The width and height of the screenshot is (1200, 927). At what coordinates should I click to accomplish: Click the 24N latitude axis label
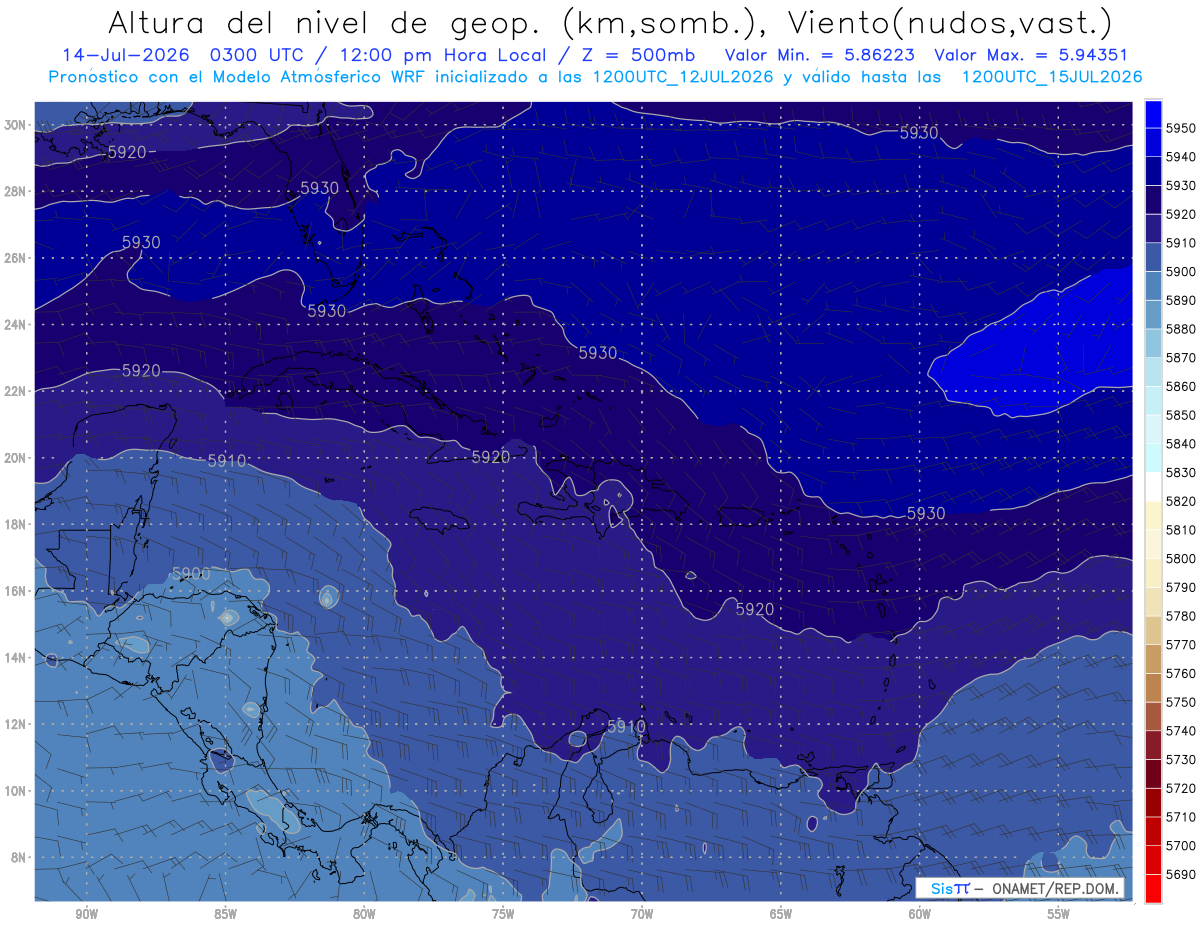click(16, 325)
